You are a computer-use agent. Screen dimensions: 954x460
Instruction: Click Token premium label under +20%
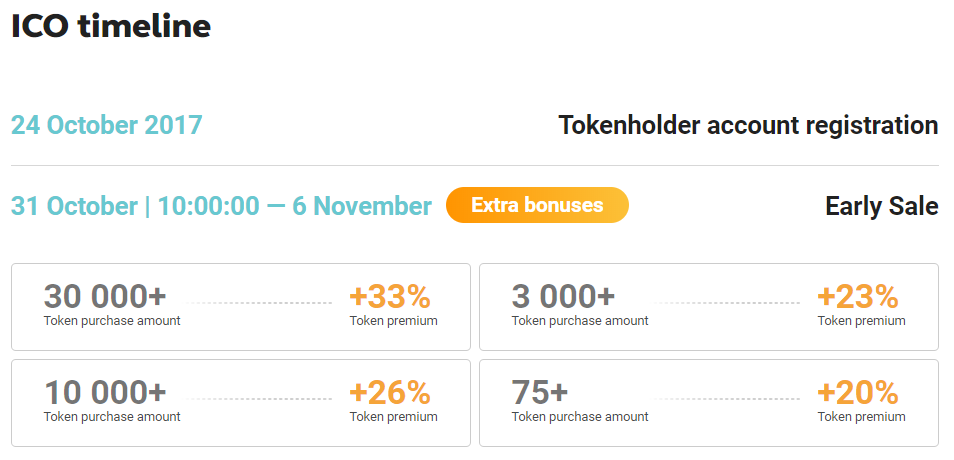click(x=861, y=417)
